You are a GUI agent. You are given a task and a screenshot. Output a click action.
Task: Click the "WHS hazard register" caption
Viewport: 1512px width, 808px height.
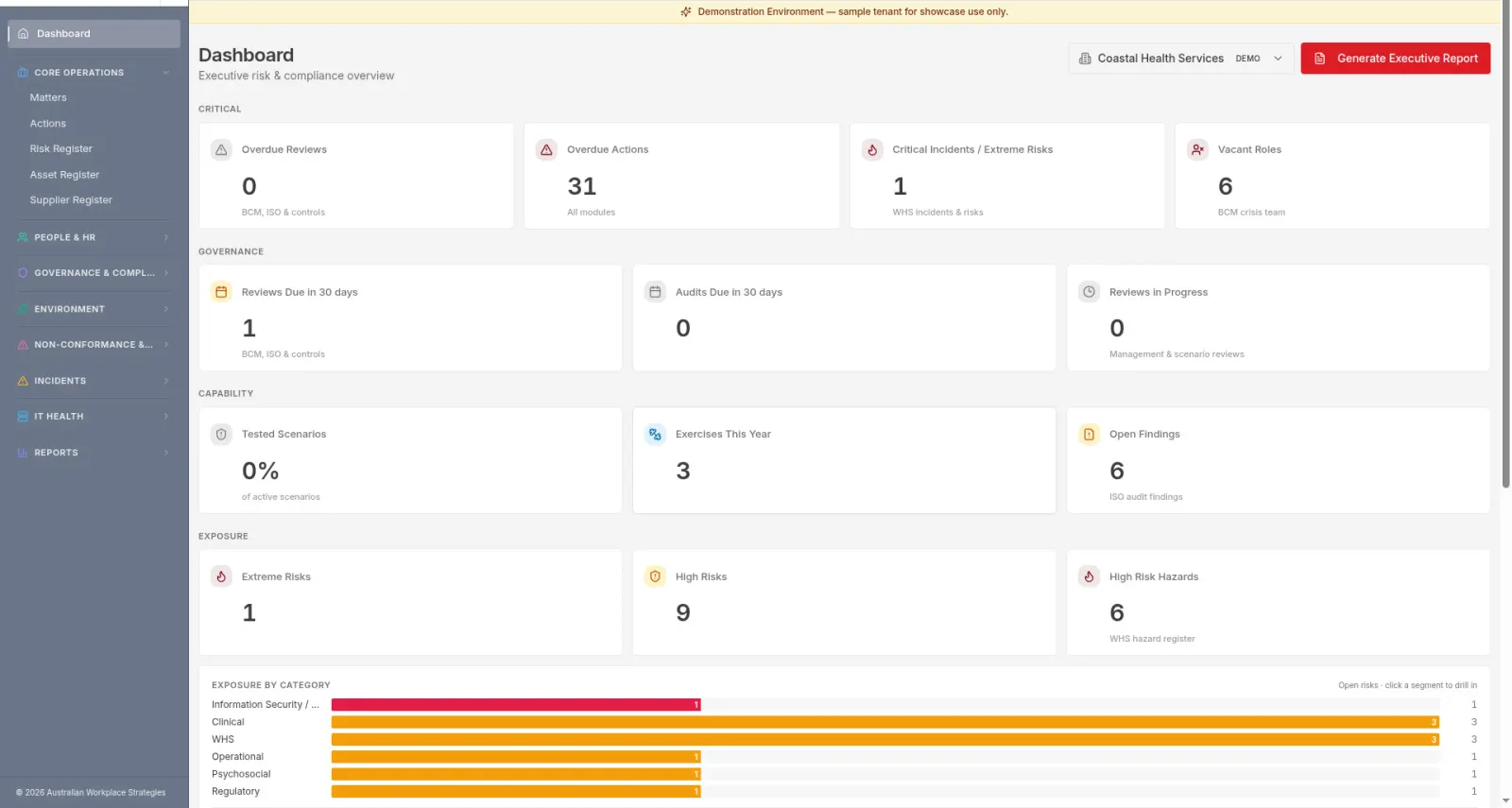coord(1152,639)
